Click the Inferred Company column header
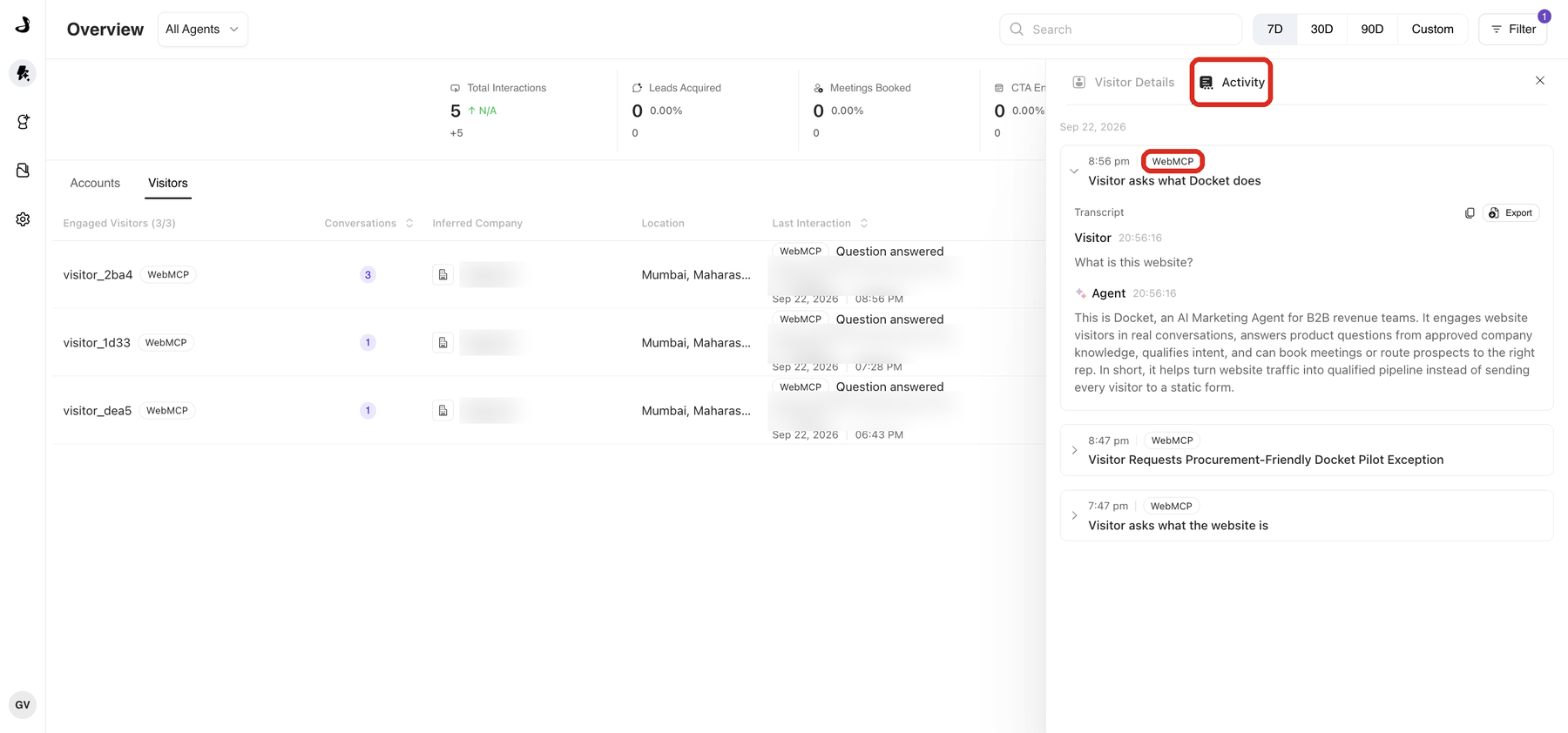The height and width of the screenshot is (733, 1568). [x=477, y=224]
